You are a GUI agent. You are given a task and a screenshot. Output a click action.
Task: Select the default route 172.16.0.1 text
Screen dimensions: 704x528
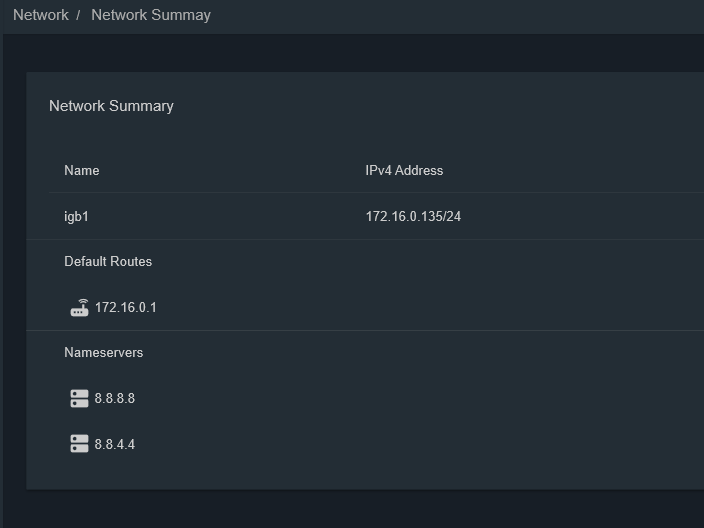126,308
